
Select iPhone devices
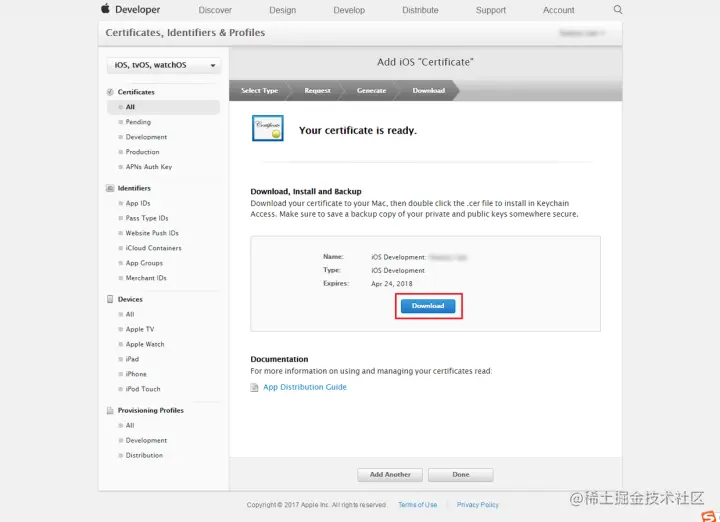click(x=136, y=374)
